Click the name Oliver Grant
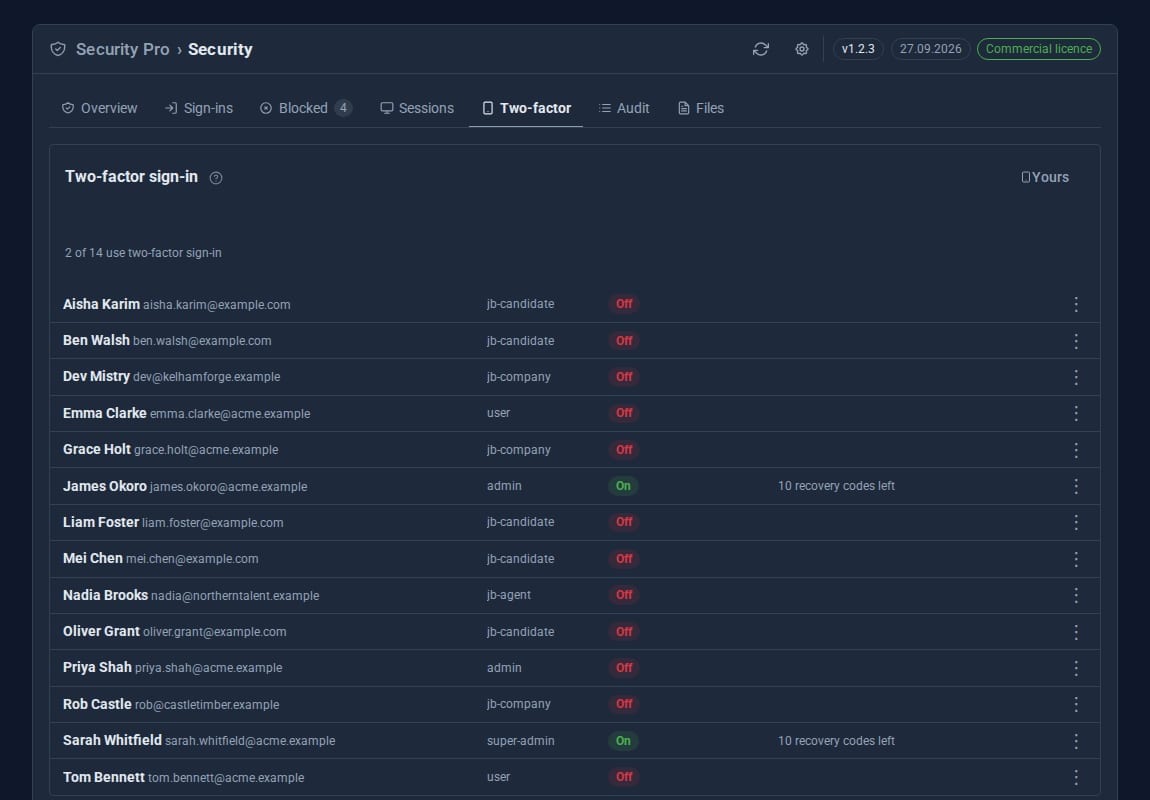Image resolution: width=1150 pixels, height=800 pixels. (101, 631)
